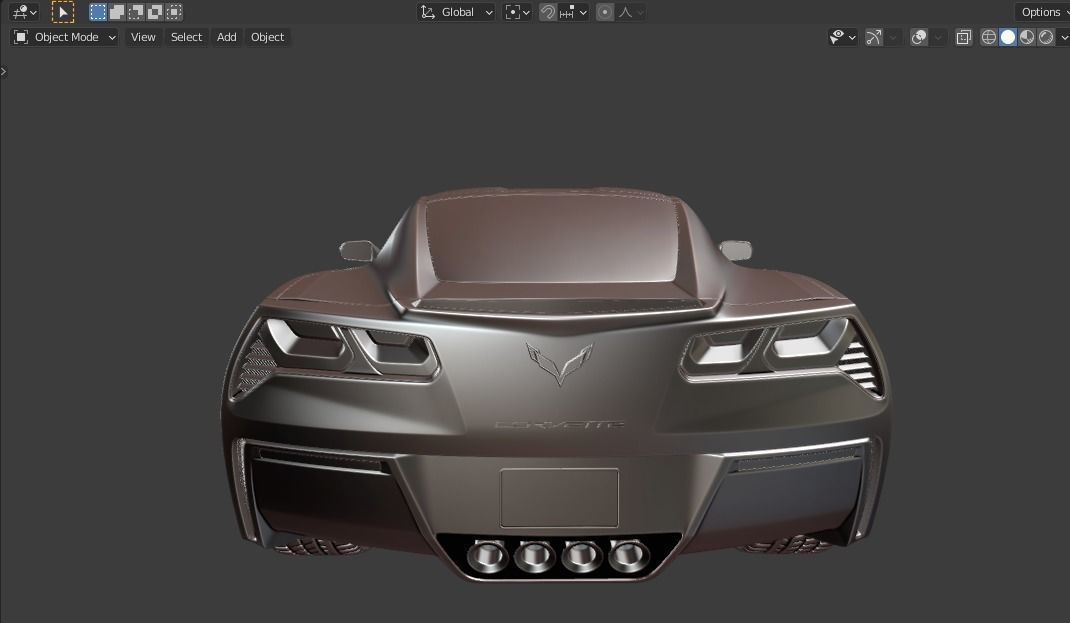Screen dimensions: 1070x623
Task: Switch to Wireframe viewport shading
Action: tap(989, 37)
